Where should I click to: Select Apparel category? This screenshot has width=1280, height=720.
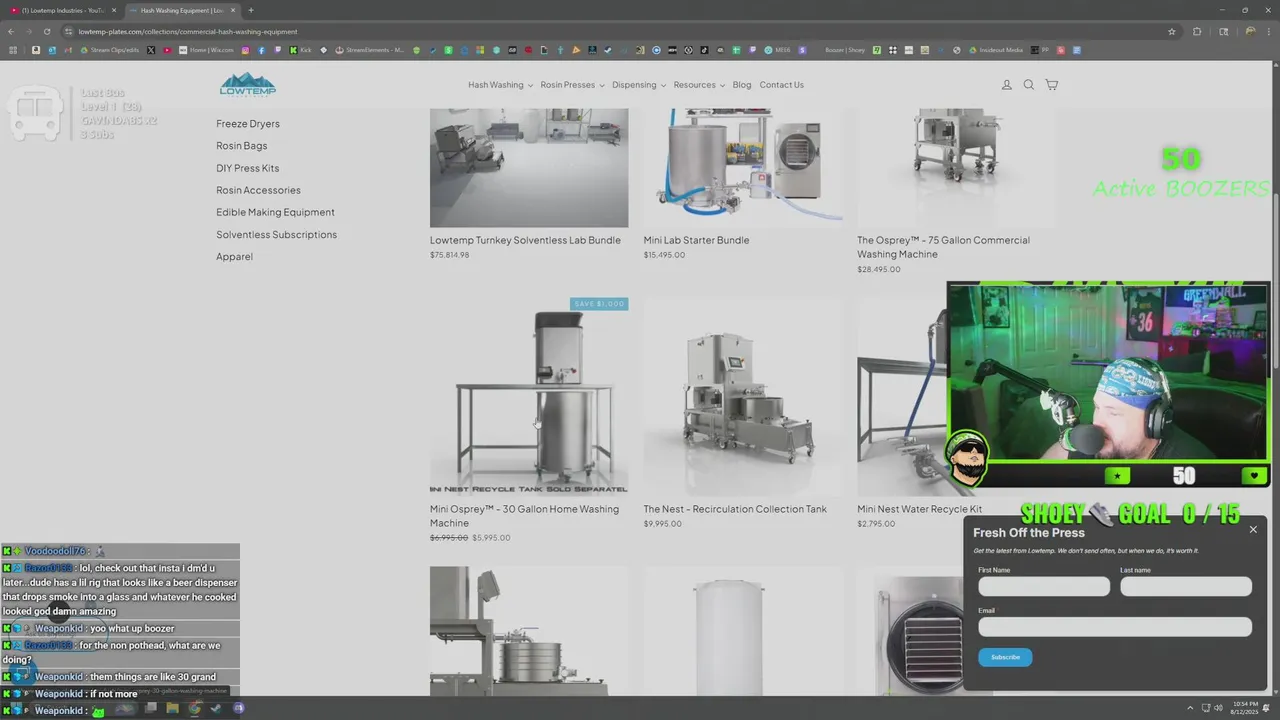tap(234, 256)
